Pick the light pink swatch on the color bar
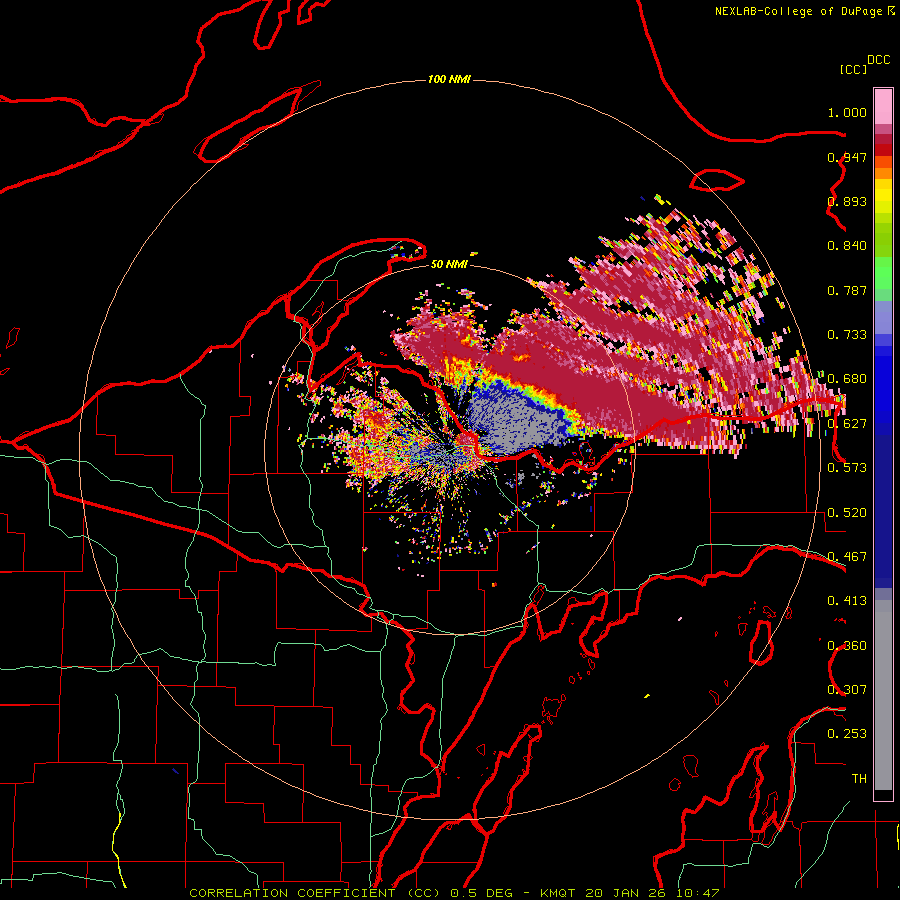Image resolution: width=900 pixels, height=900 pixels. (x=883, y=106)
